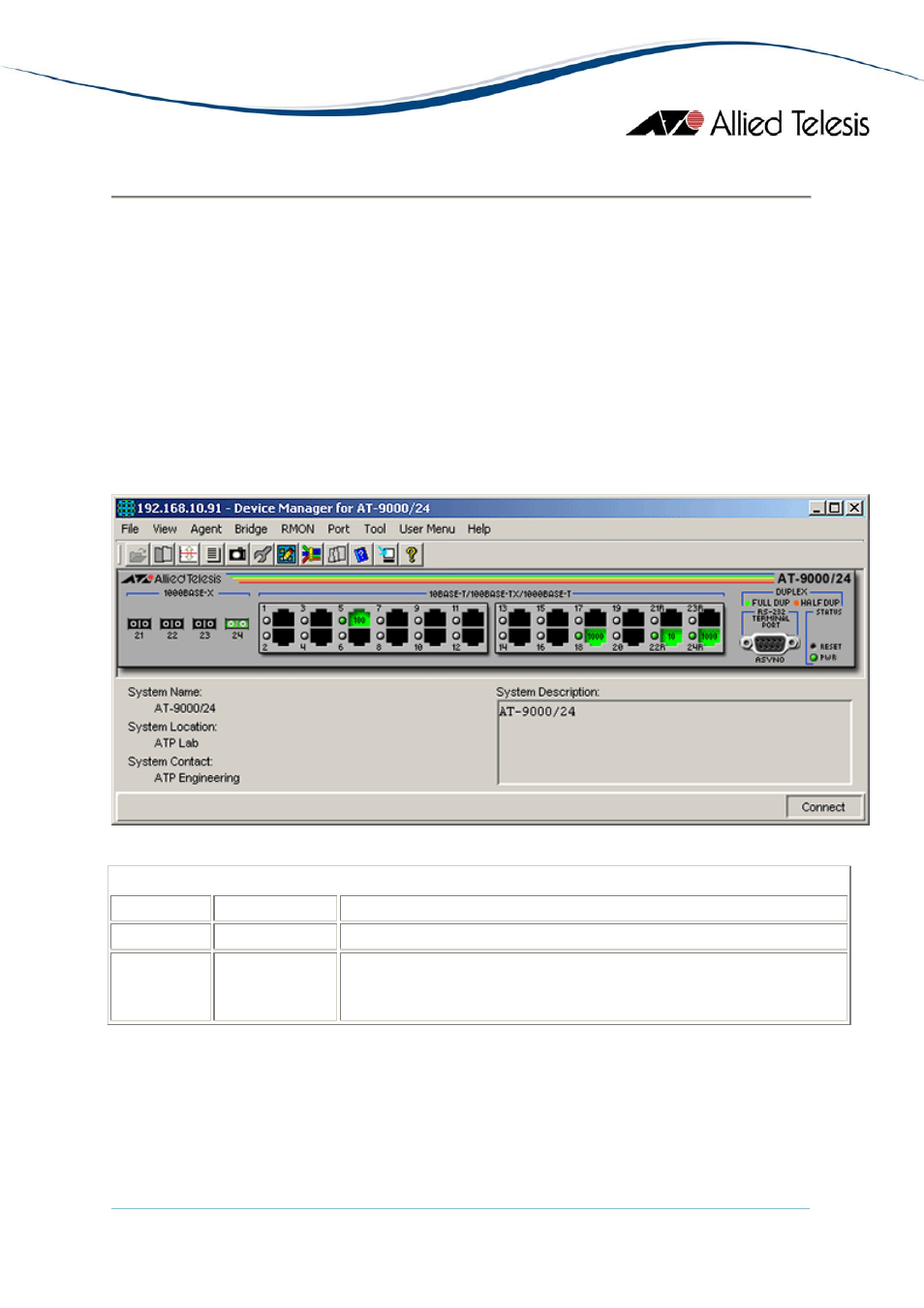Image resolution: width=924 pixels, height=1308 pixels.
Task: Click the colored arrows toolbar icon
Action: [312, 554]
